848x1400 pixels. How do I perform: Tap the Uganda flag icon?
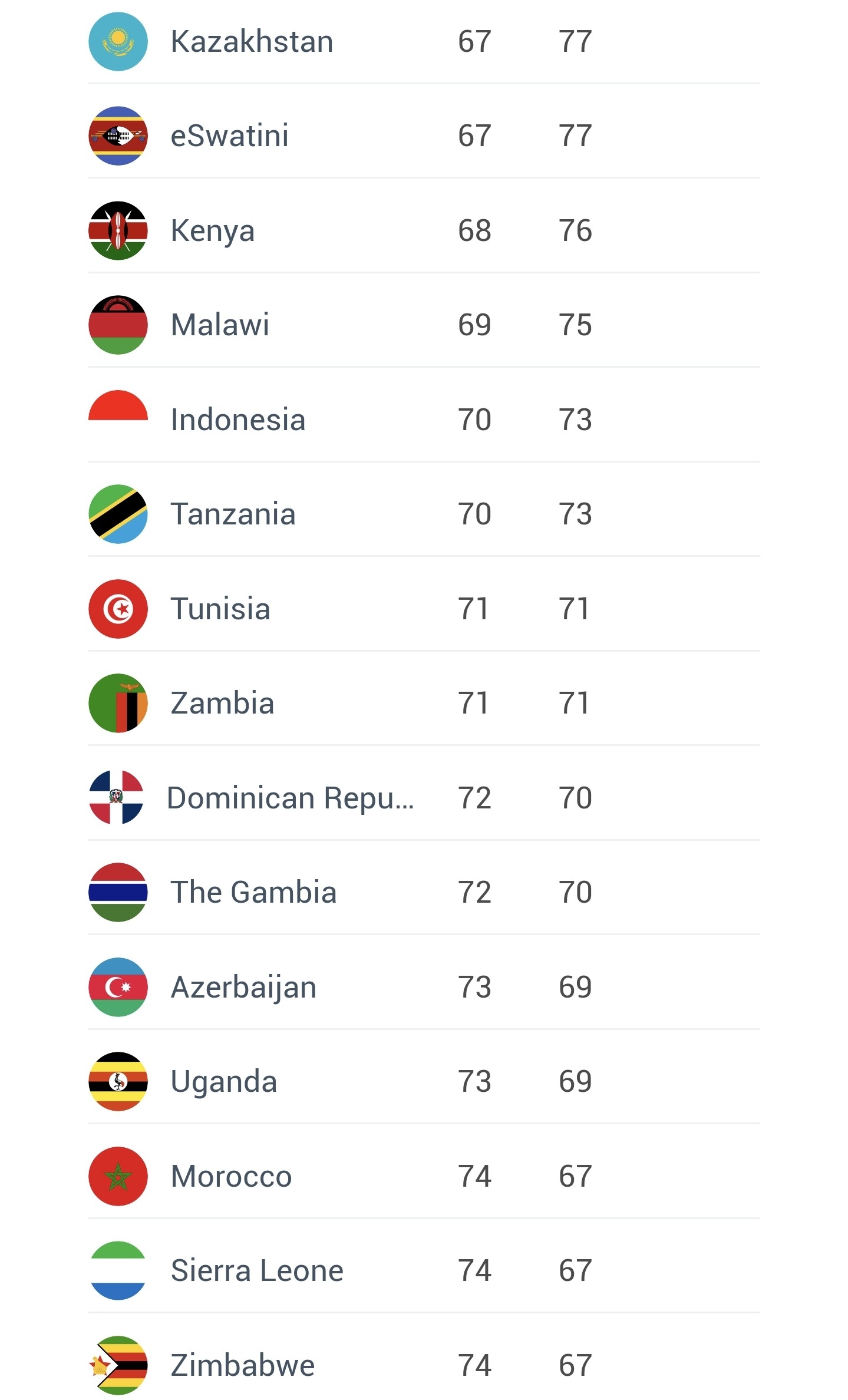click(118, 1081)
